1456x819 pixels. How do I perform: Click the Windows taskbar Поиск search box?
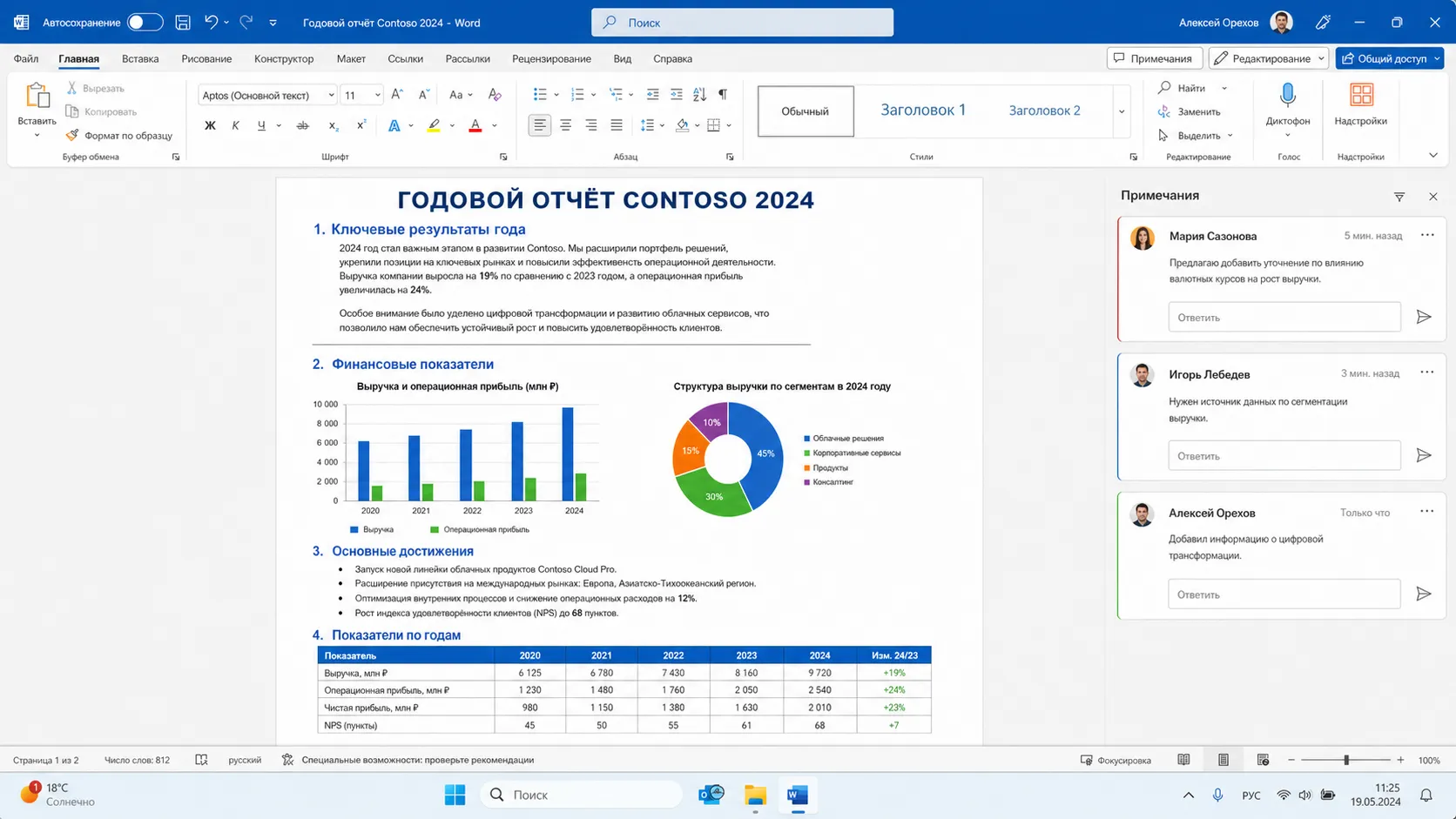[582, 795]
